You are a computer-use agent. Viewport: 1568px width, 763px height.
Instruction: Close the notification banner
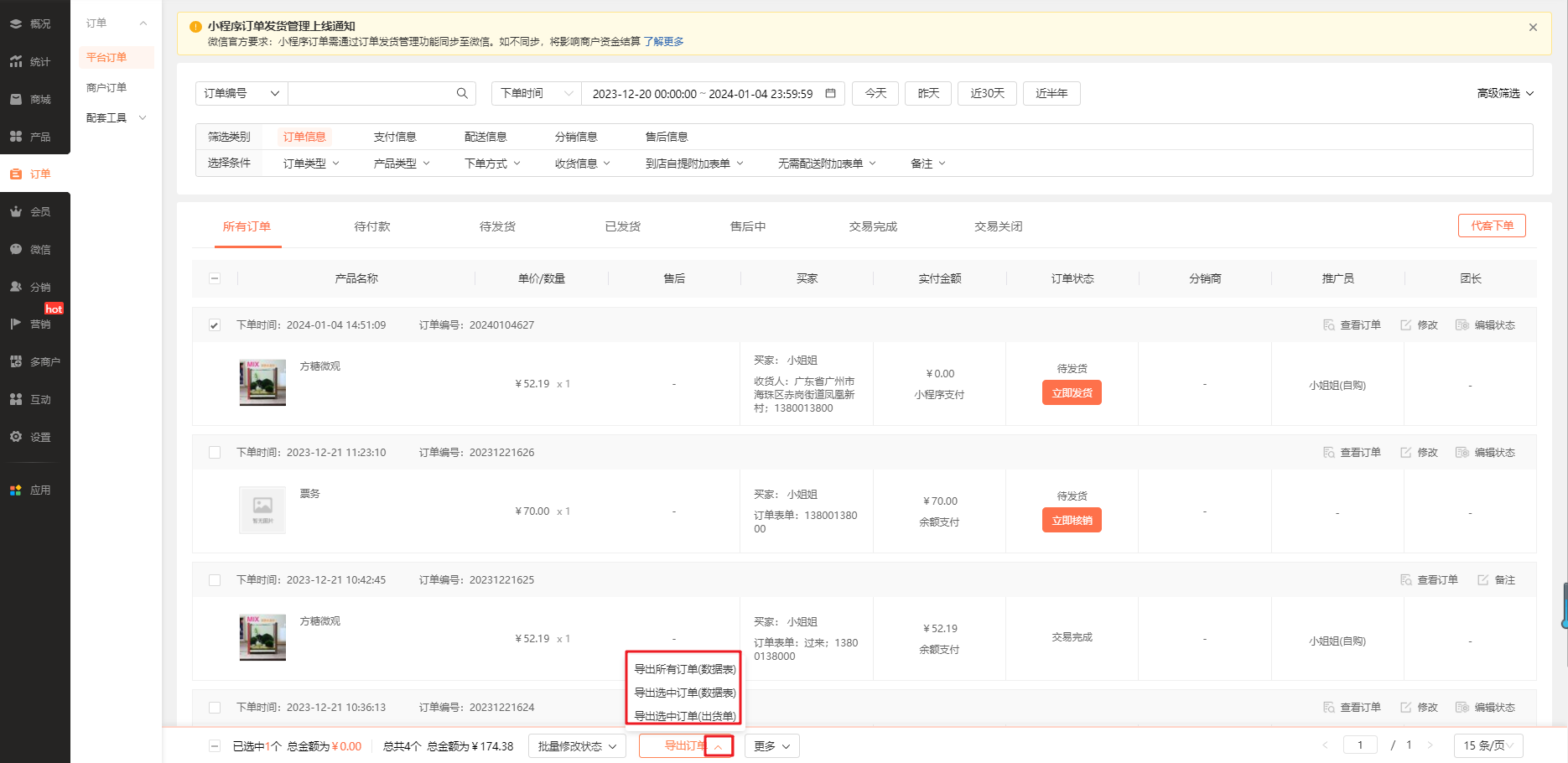pos(1533,27)
